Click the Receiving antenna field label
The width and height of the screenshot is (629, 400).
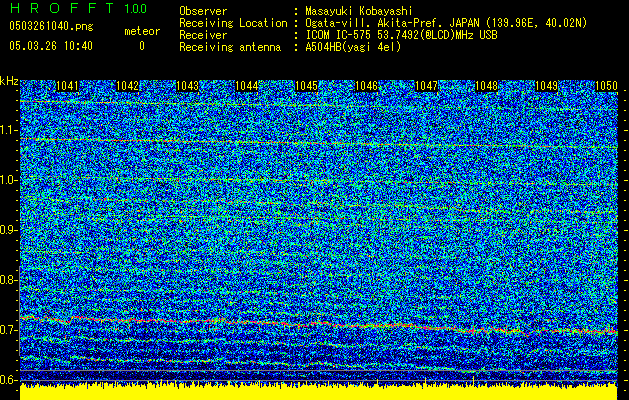[230, 47]
